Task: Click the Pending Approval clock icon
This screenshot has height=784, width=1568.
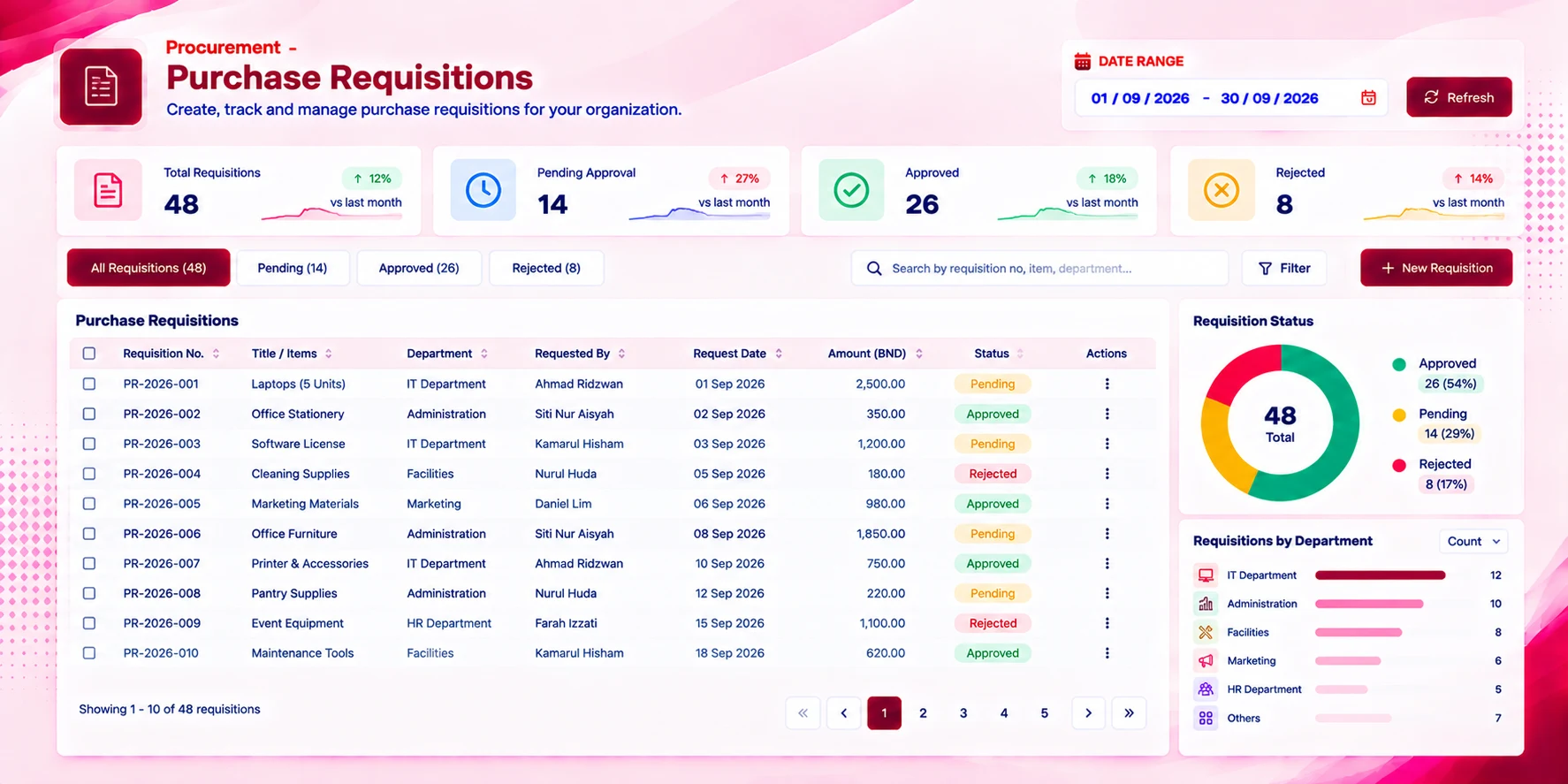Action: [483, 190]
